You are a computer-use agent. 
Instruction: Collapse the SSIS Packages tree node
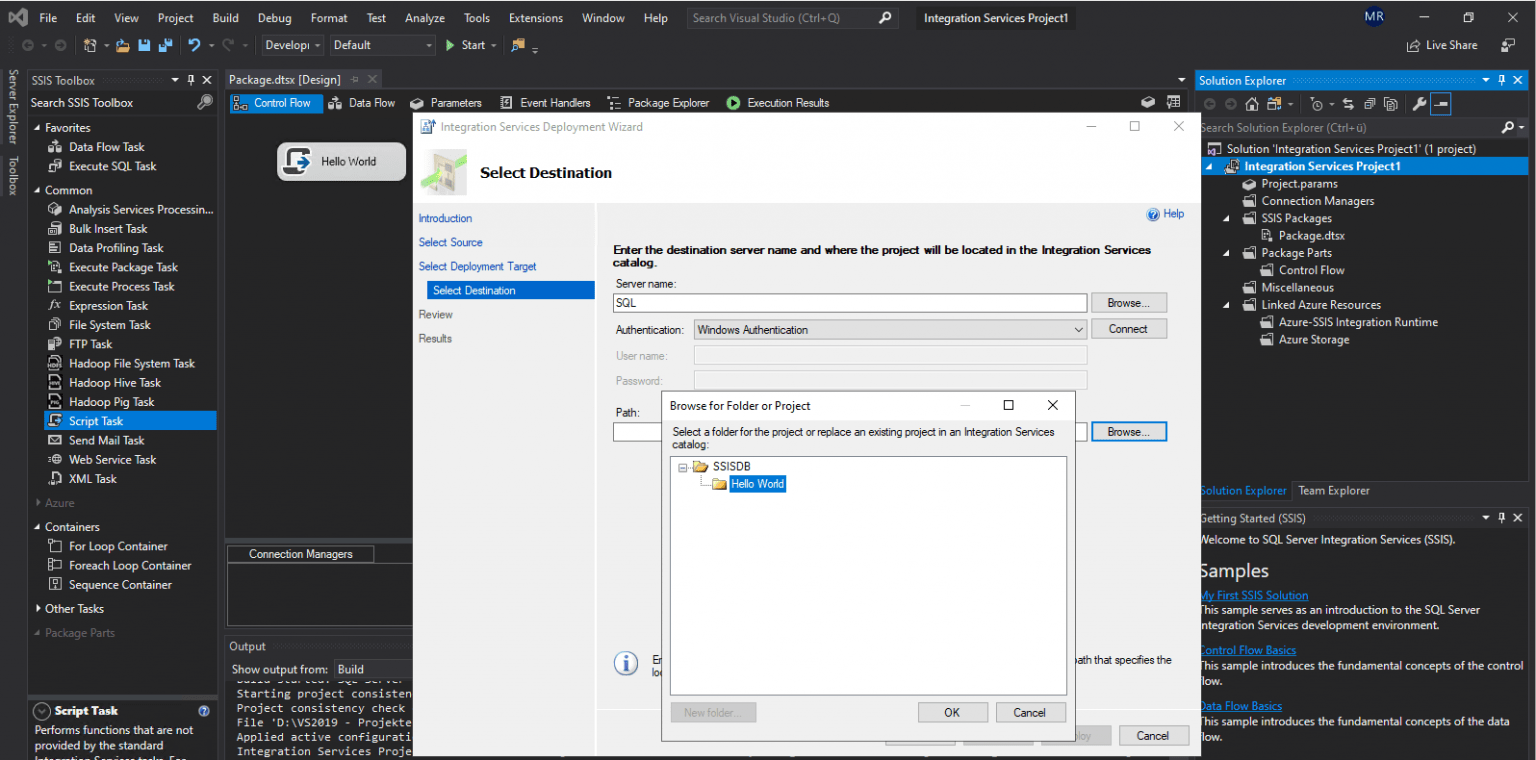click(x=1226, y=218)
